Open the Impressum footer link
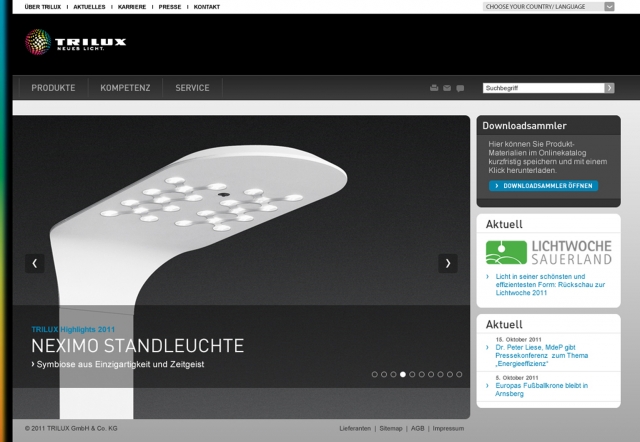Viewport: 640px width, 442px height. (448, 428)
